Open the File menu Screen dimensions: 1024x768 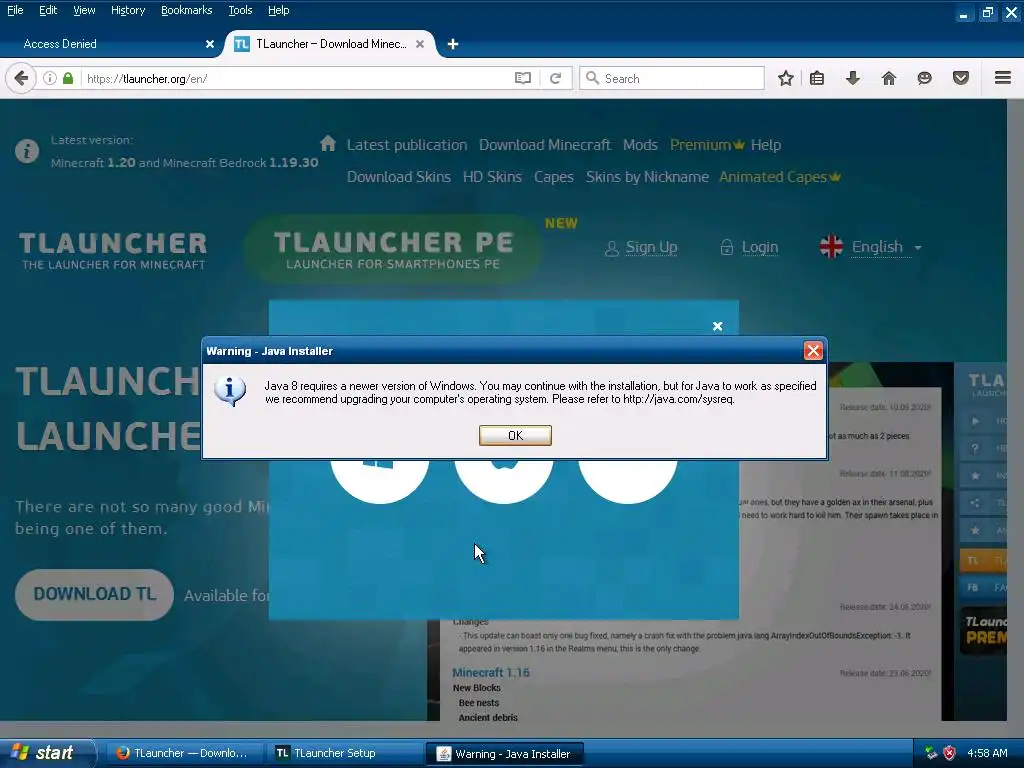click(15, 10)
